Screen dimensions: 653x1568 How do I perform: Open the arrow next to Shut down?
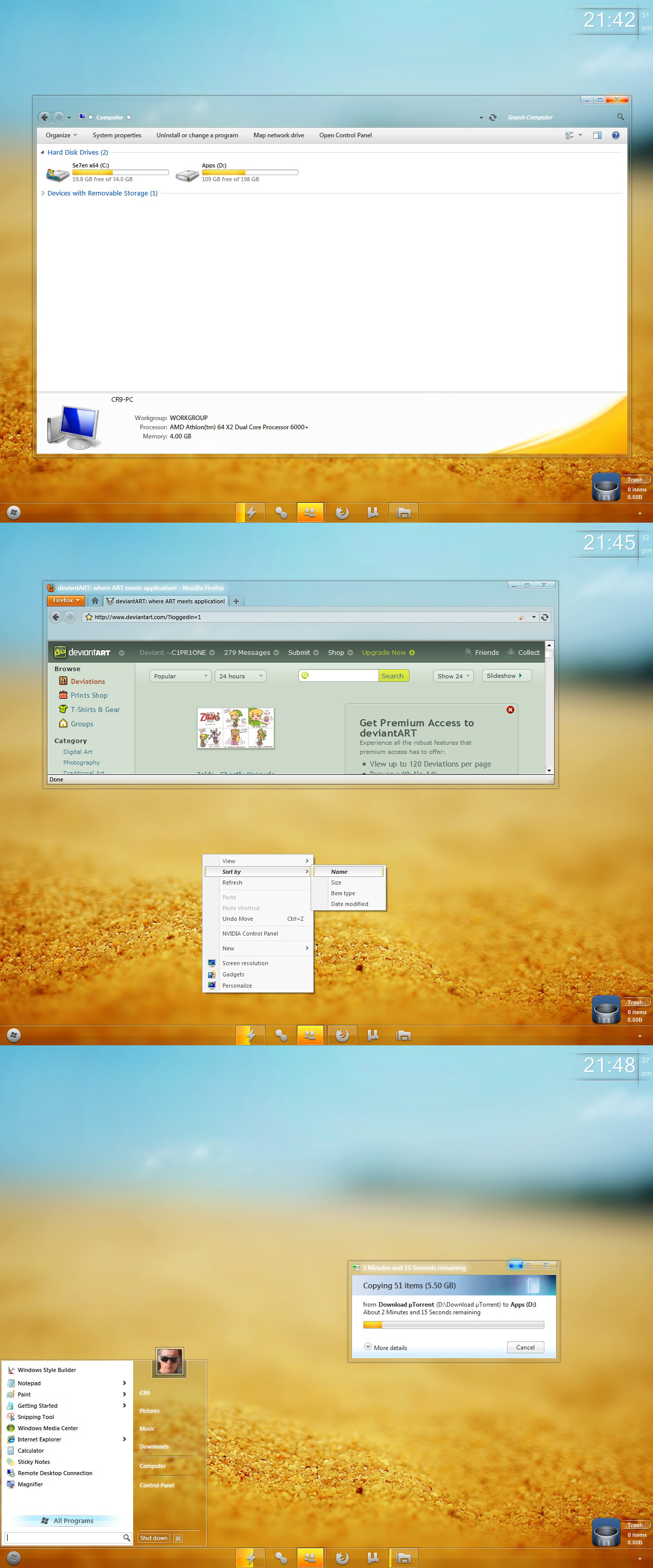(x=178, y=1538)
